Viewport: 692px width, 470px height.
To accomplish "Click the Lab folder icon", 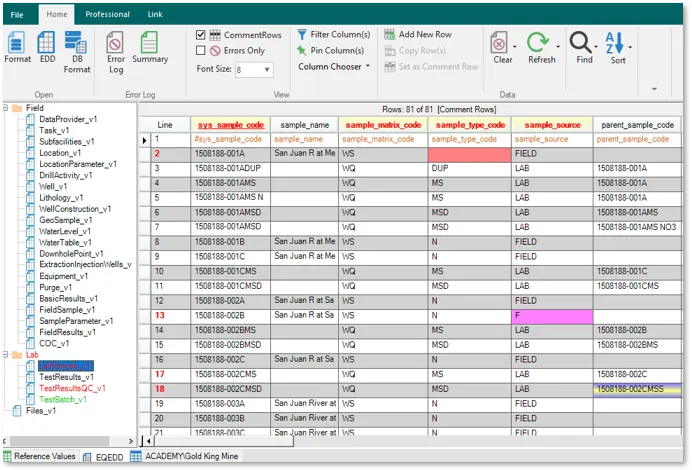I will [x=17, y=355].
